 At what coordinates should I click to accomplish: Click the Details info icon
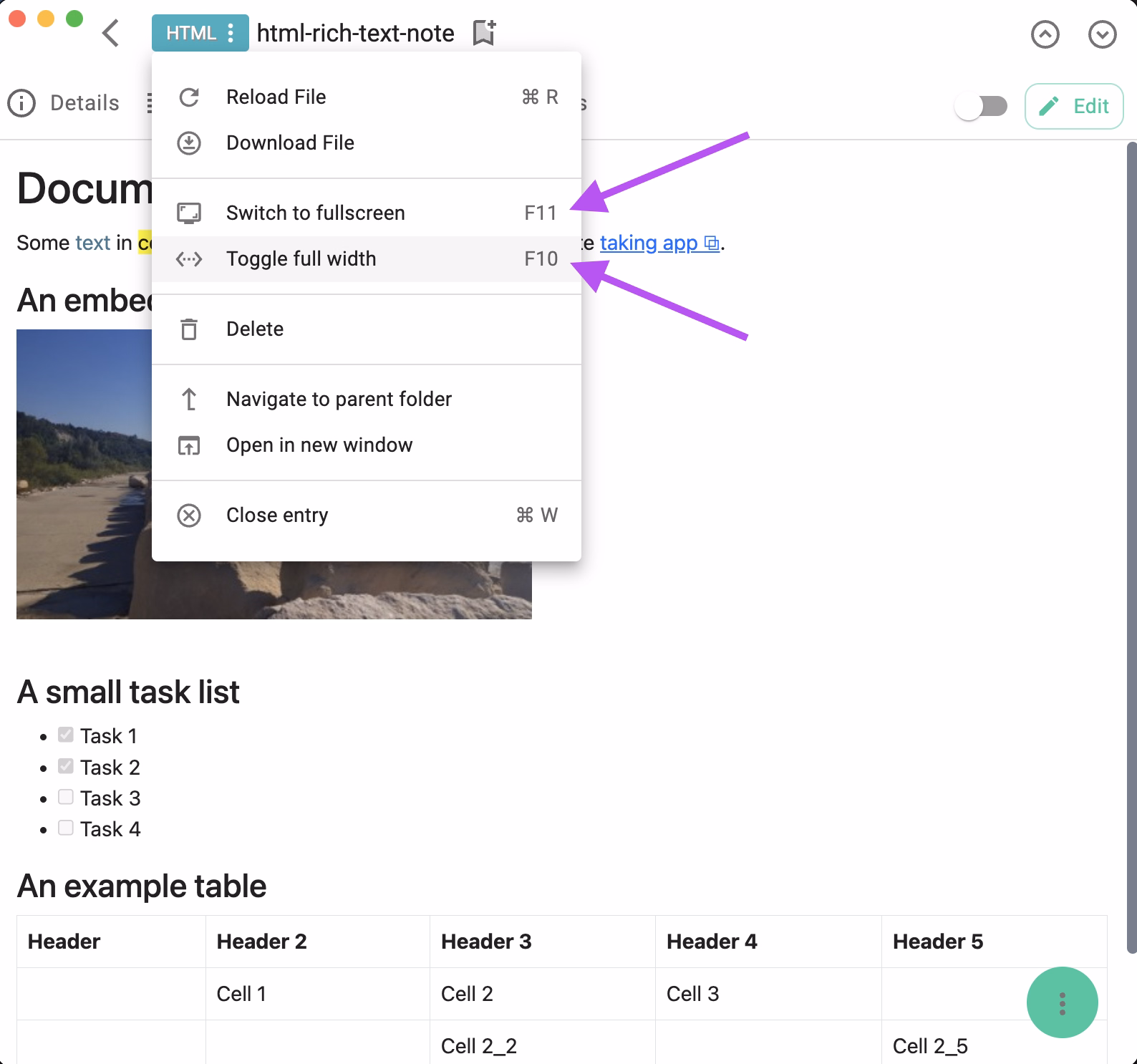[x=21, y=103]
